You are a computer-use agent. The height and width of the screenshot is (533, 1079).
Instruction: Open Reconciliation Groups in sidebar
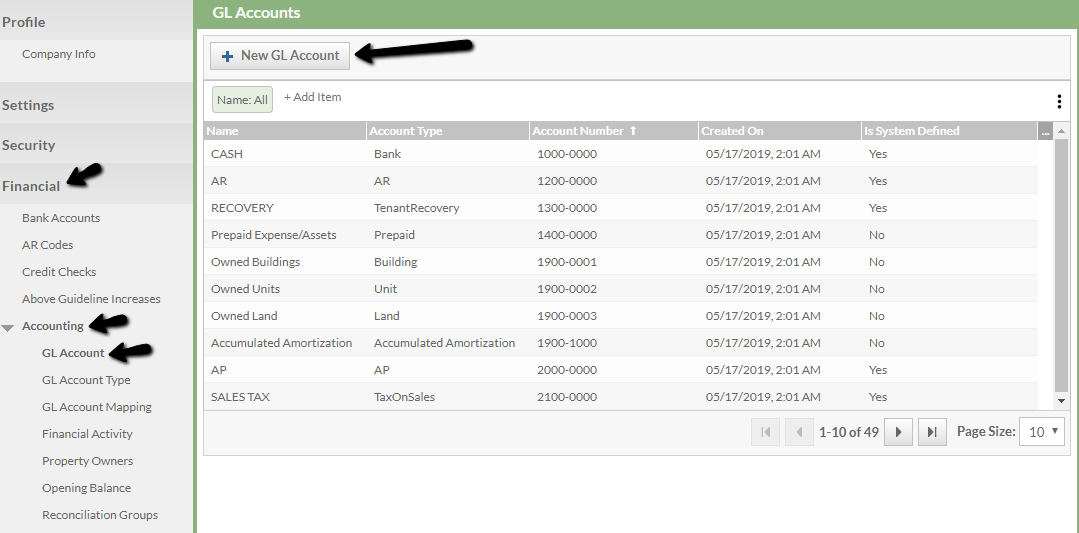(100, 515)
